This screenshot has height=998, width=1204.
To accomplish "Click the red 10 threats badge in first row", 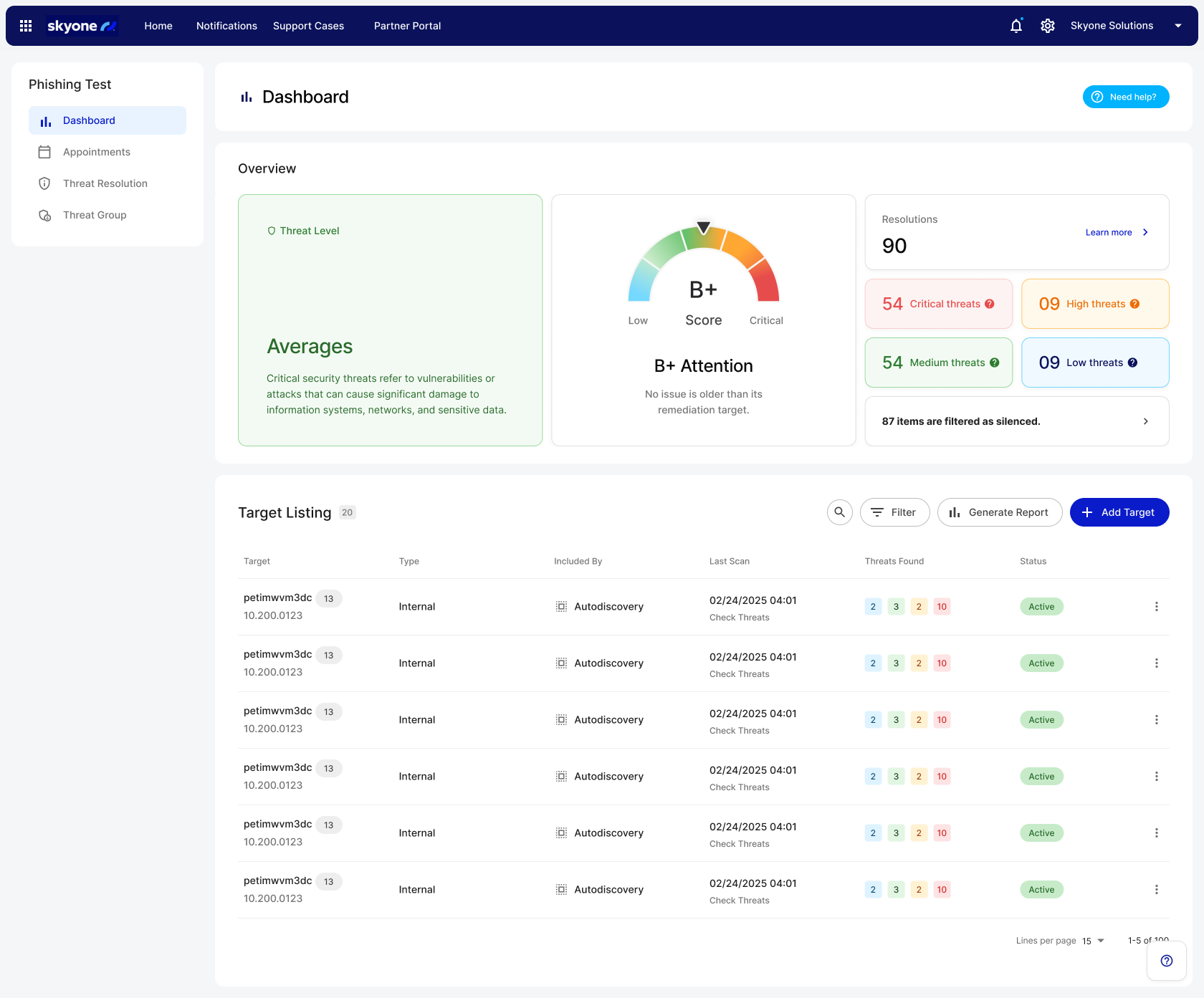I will point(942,607).
